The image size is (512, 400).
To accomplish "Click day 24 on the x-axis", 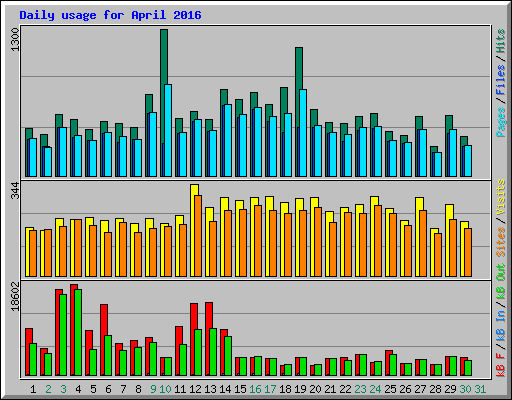I will (375, 389).
